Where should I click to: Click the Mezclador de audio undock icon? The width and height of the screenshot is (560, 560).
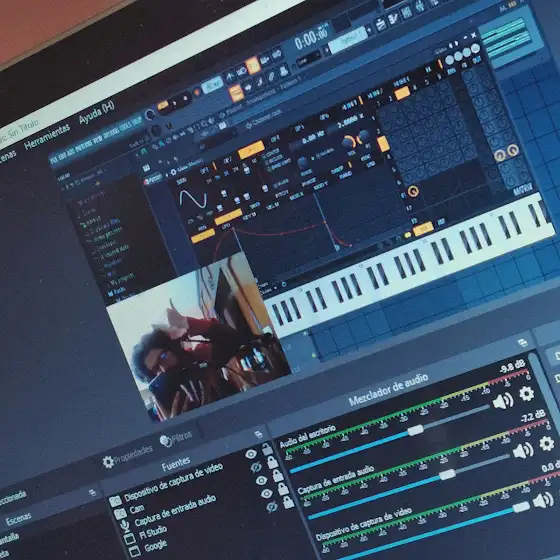pos(522,343)
